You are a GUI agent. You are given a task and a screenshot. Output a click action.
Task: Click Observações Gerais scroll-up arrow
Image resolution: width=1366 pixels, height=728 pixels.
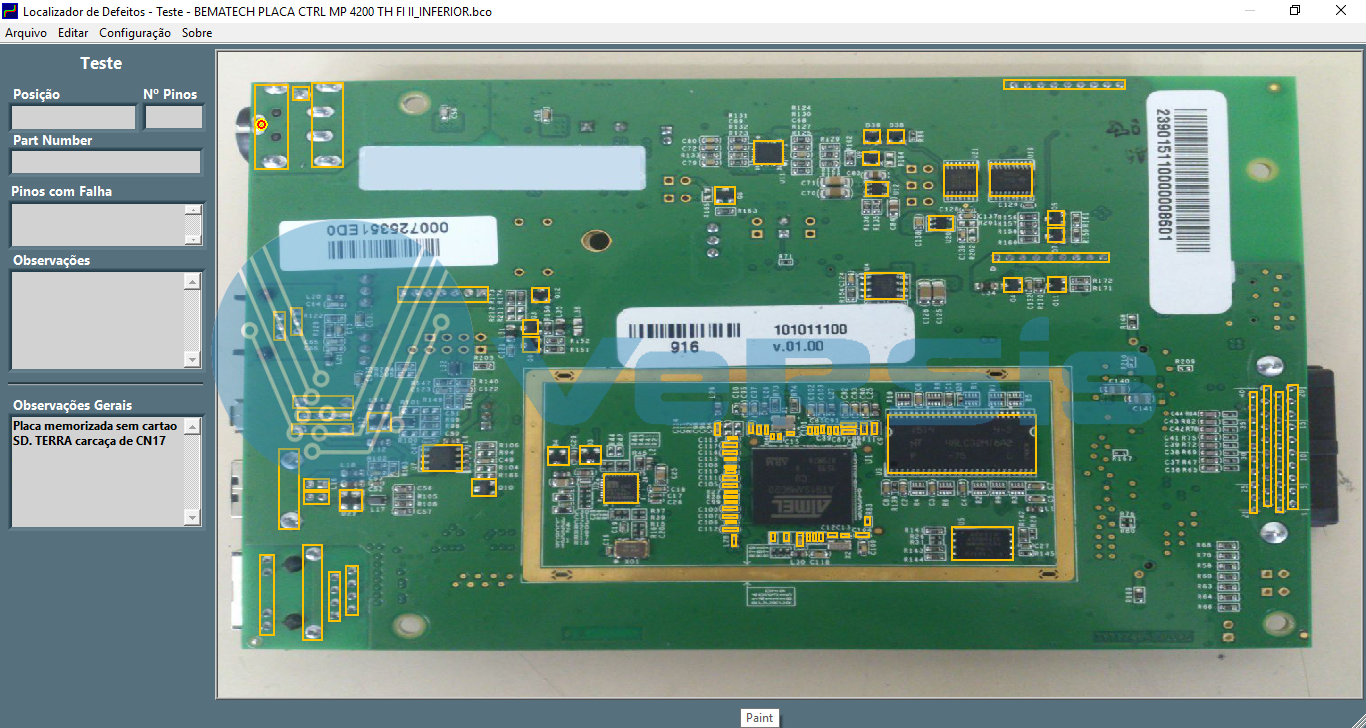click(193, 426)
